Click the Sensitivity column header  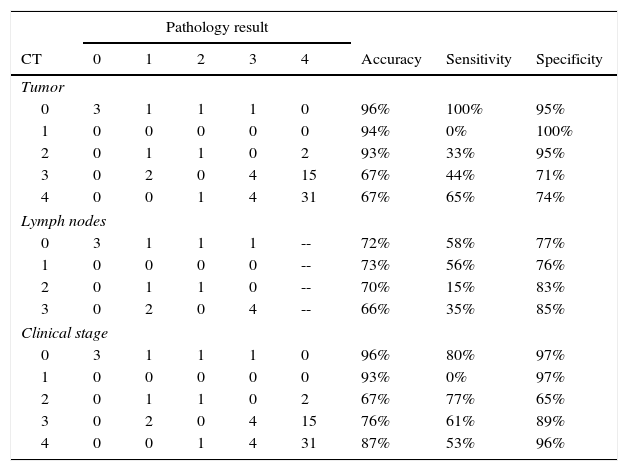point(478,60)
